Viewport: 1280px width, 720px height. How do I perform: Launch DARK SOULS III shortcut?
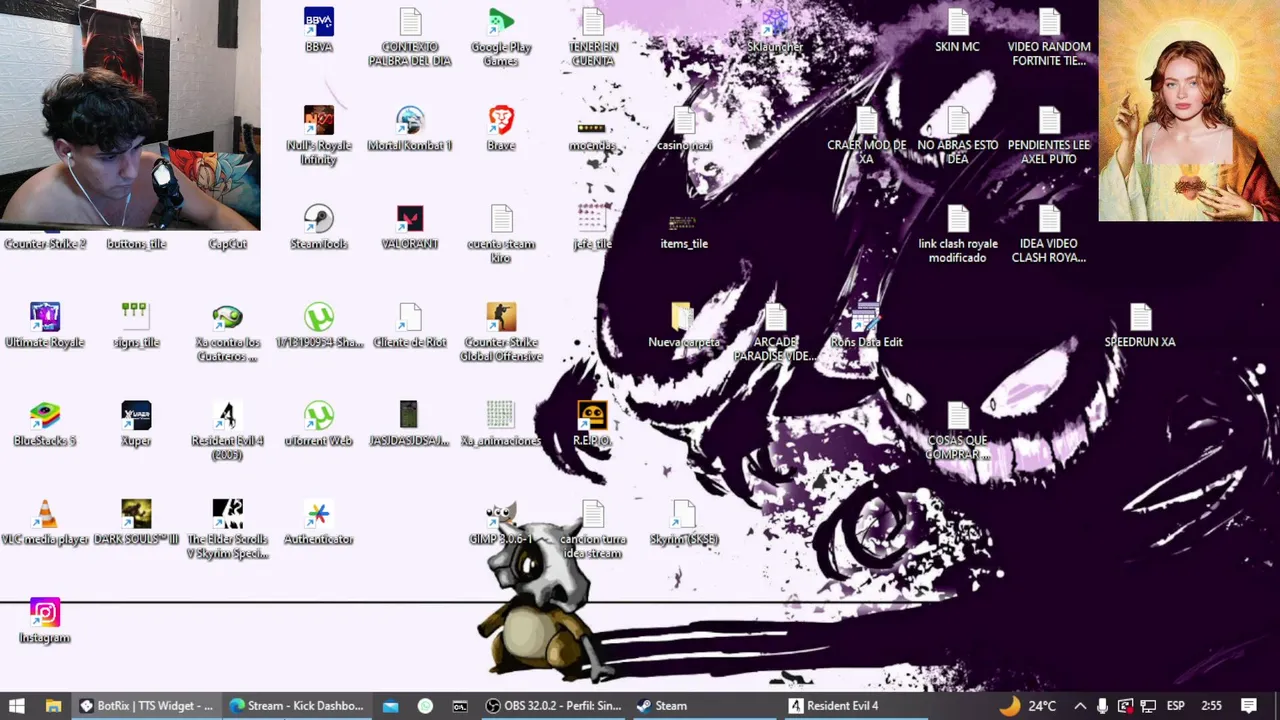(136, 522)
